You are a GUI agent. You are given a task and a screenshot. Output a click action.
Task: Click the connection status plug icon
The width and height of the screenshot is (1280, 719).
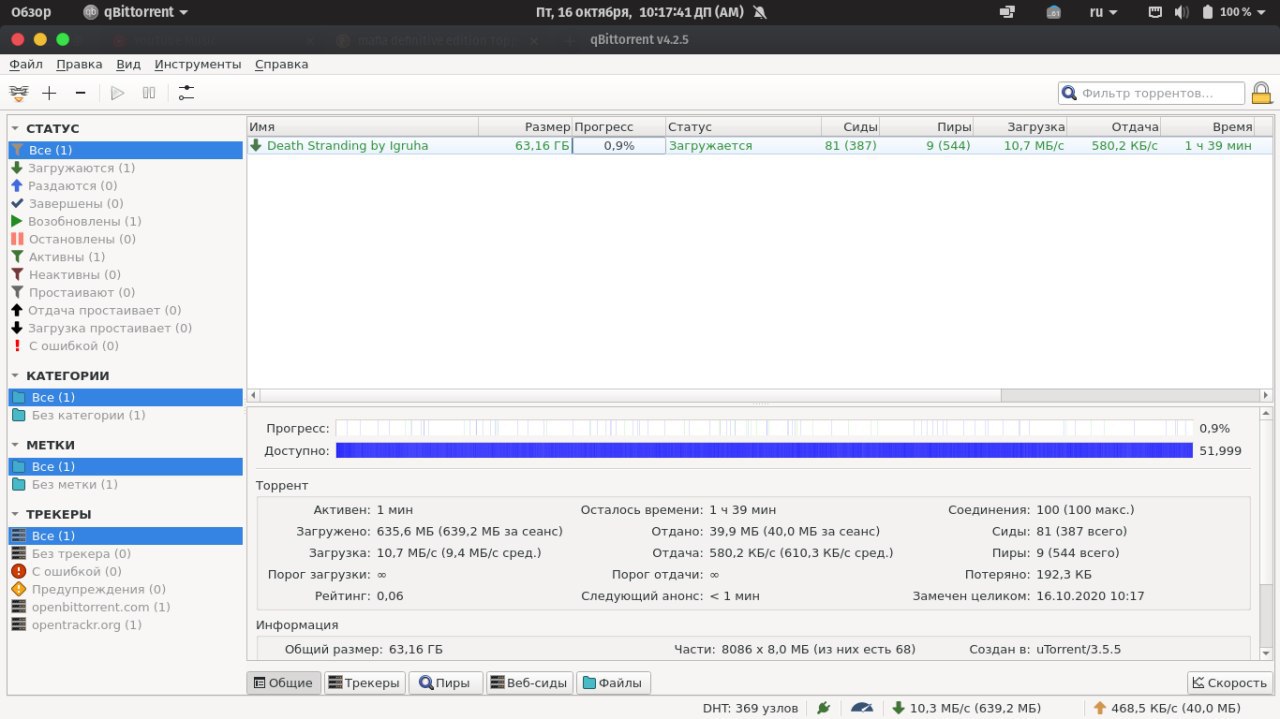click(x=823, y=708)
